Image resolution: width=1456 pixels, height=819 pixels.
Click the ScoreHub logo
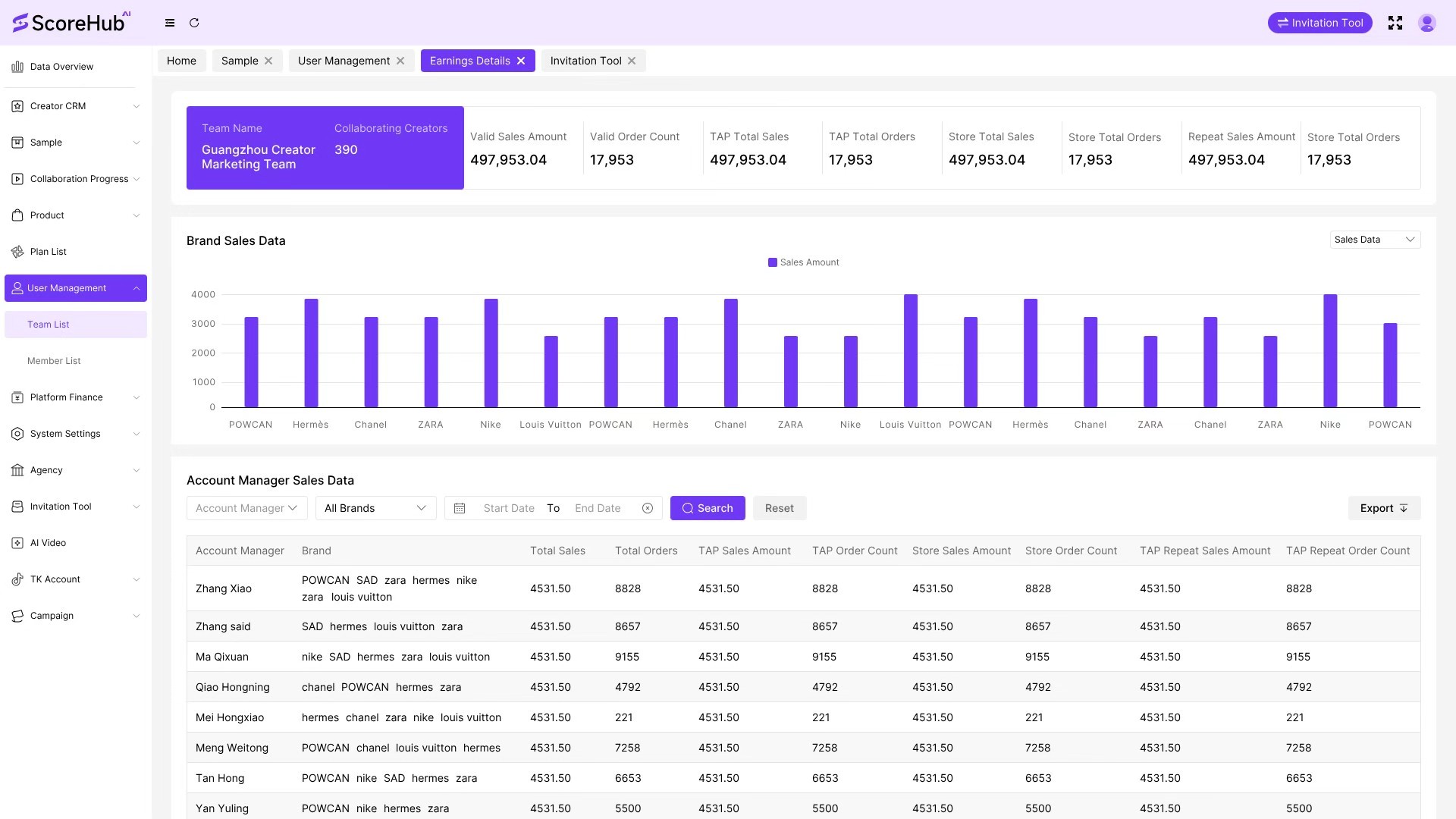pyautogui.click(x=72, y=23)
